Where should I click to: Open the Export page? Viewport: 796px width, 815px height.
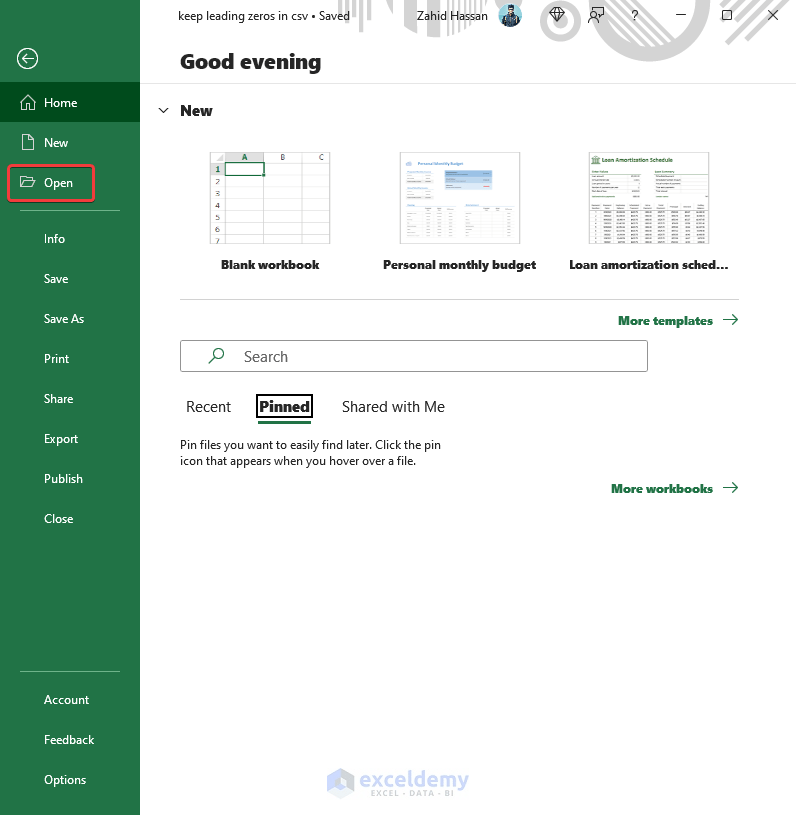(61, 439)
